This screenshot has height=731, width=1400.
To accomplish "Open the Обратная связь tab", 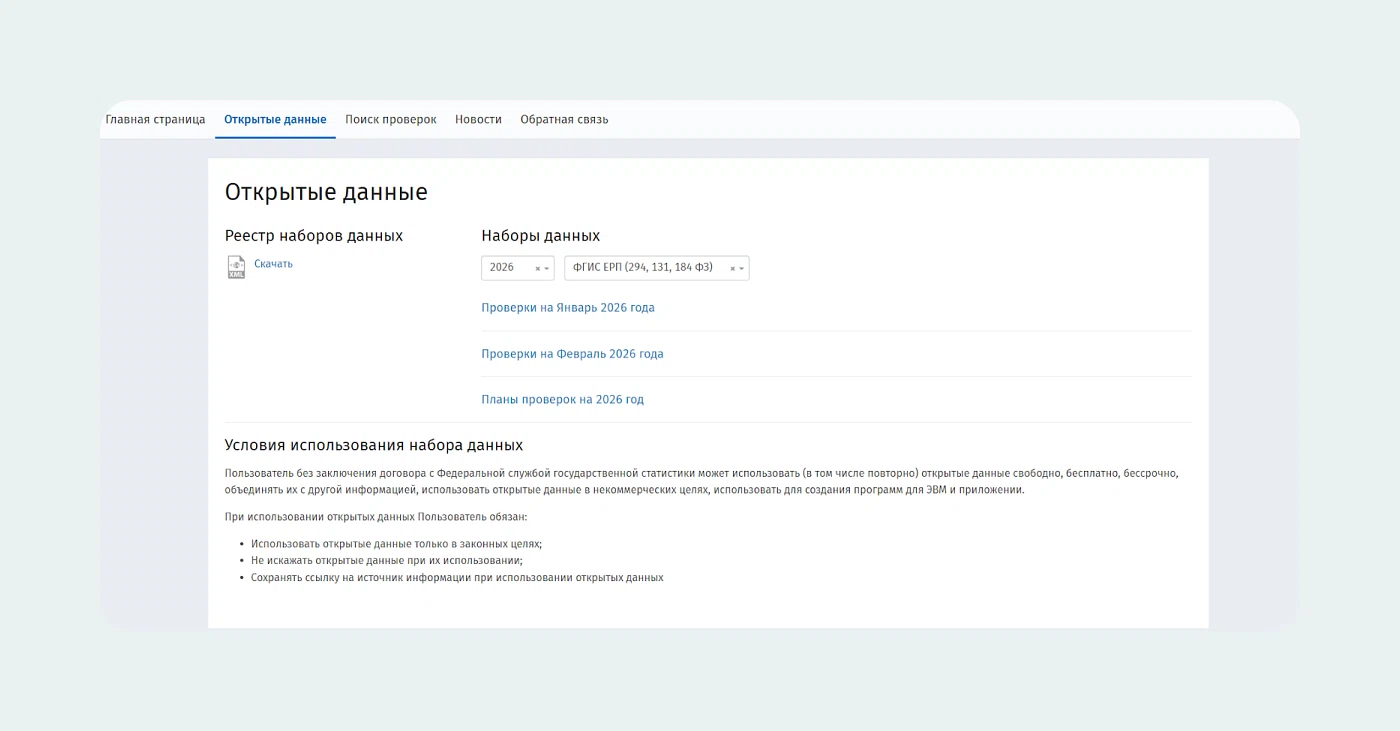I will click(564, 119).
